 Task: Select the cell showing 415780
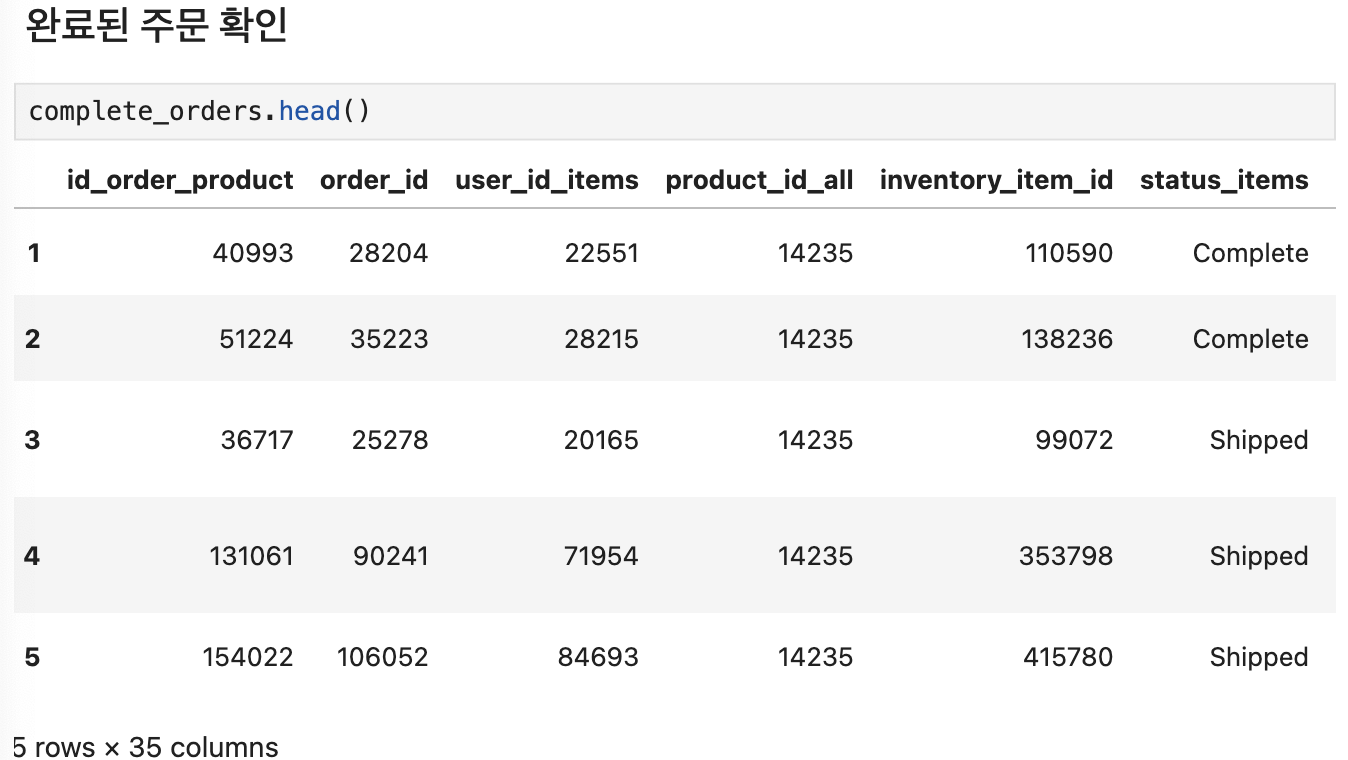point(1067,657)
